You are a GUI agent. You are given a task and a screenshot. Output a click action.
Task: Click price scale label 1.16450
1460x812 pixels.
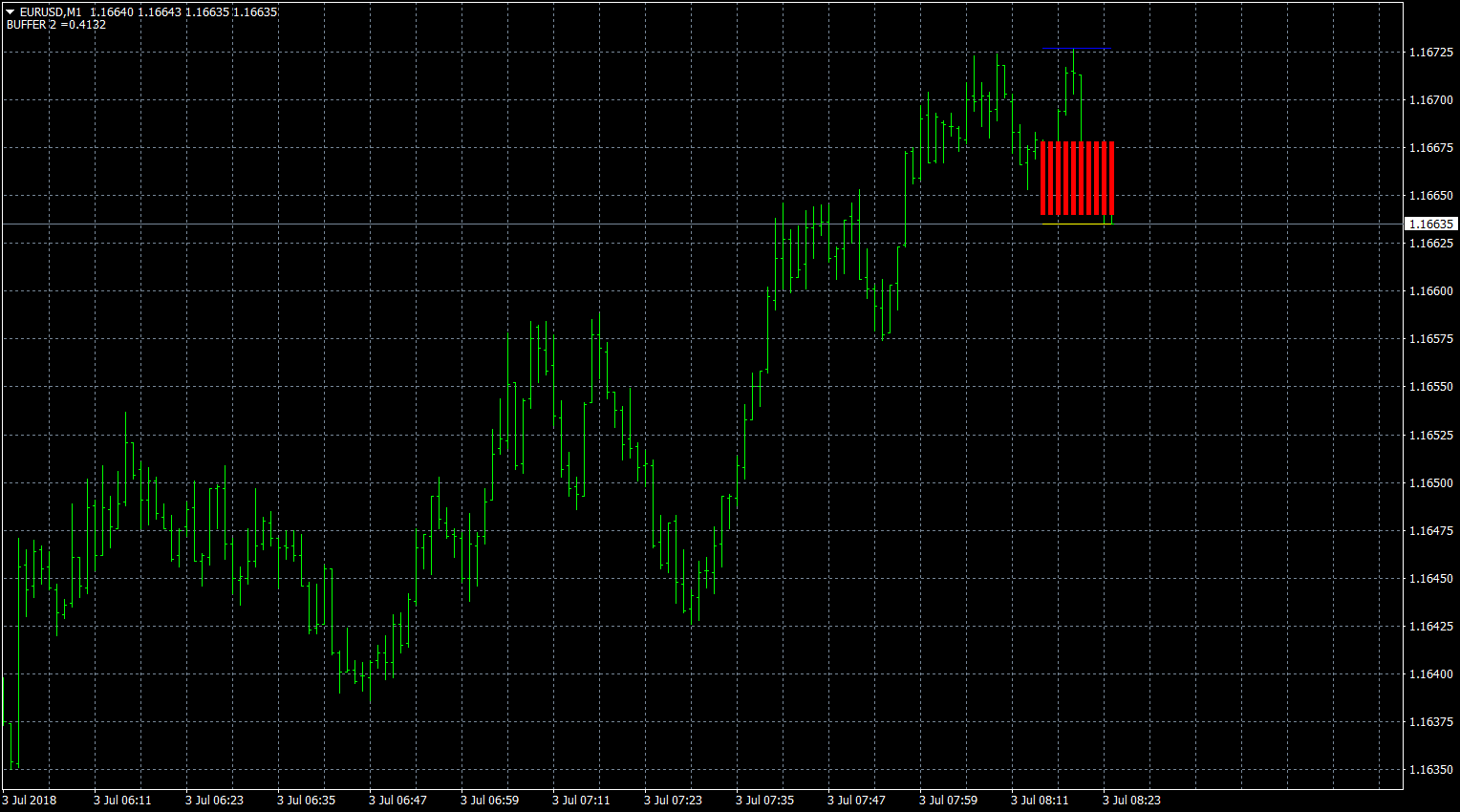click(1431, 579)
